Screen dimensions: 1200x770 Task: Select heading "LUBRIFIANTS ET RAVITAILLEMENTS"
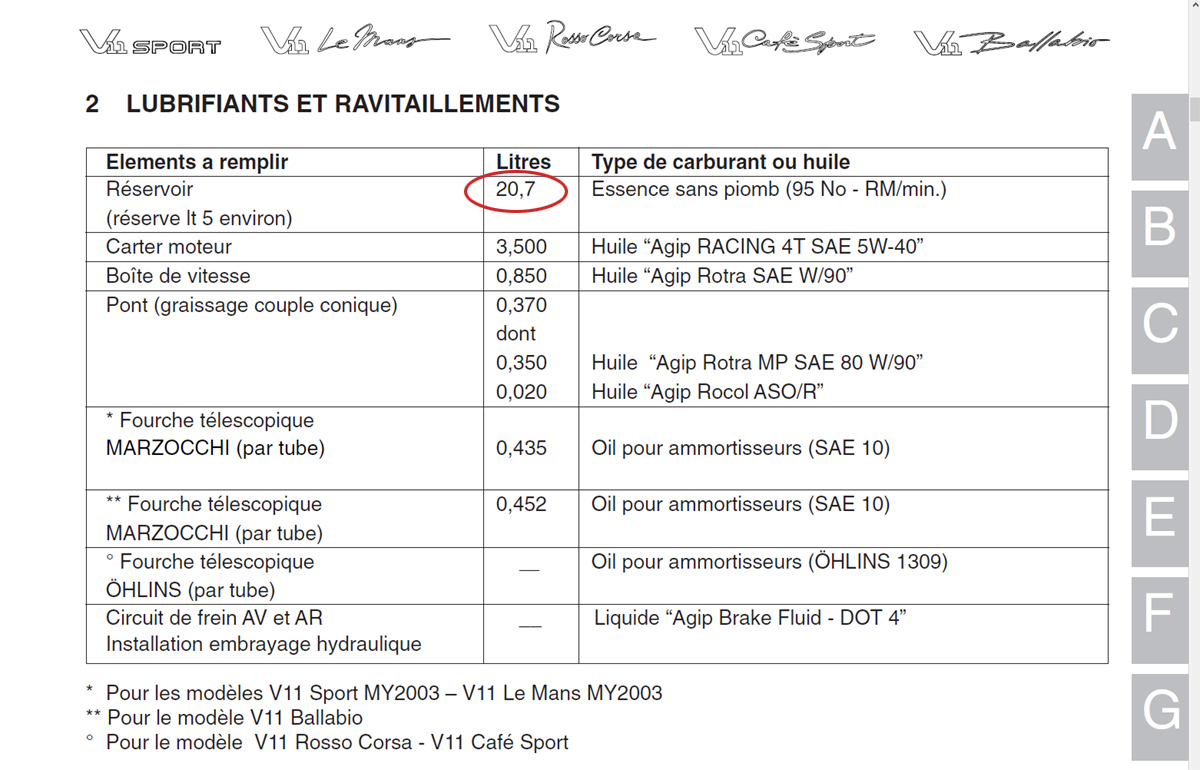pos(343,104)
